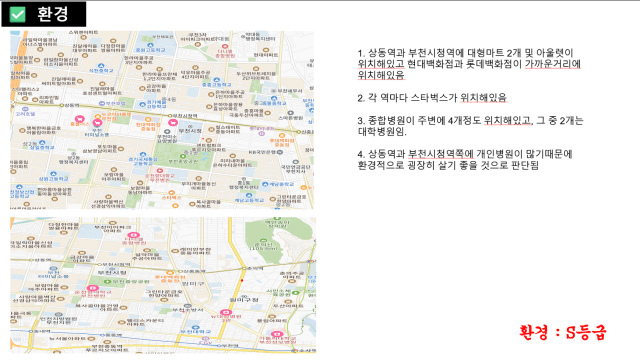Image resolution: width=640 pixels, height=362 pixels.
Task: Click the orange 스타벅스 icon in upper map
Action: coord(171,193)
